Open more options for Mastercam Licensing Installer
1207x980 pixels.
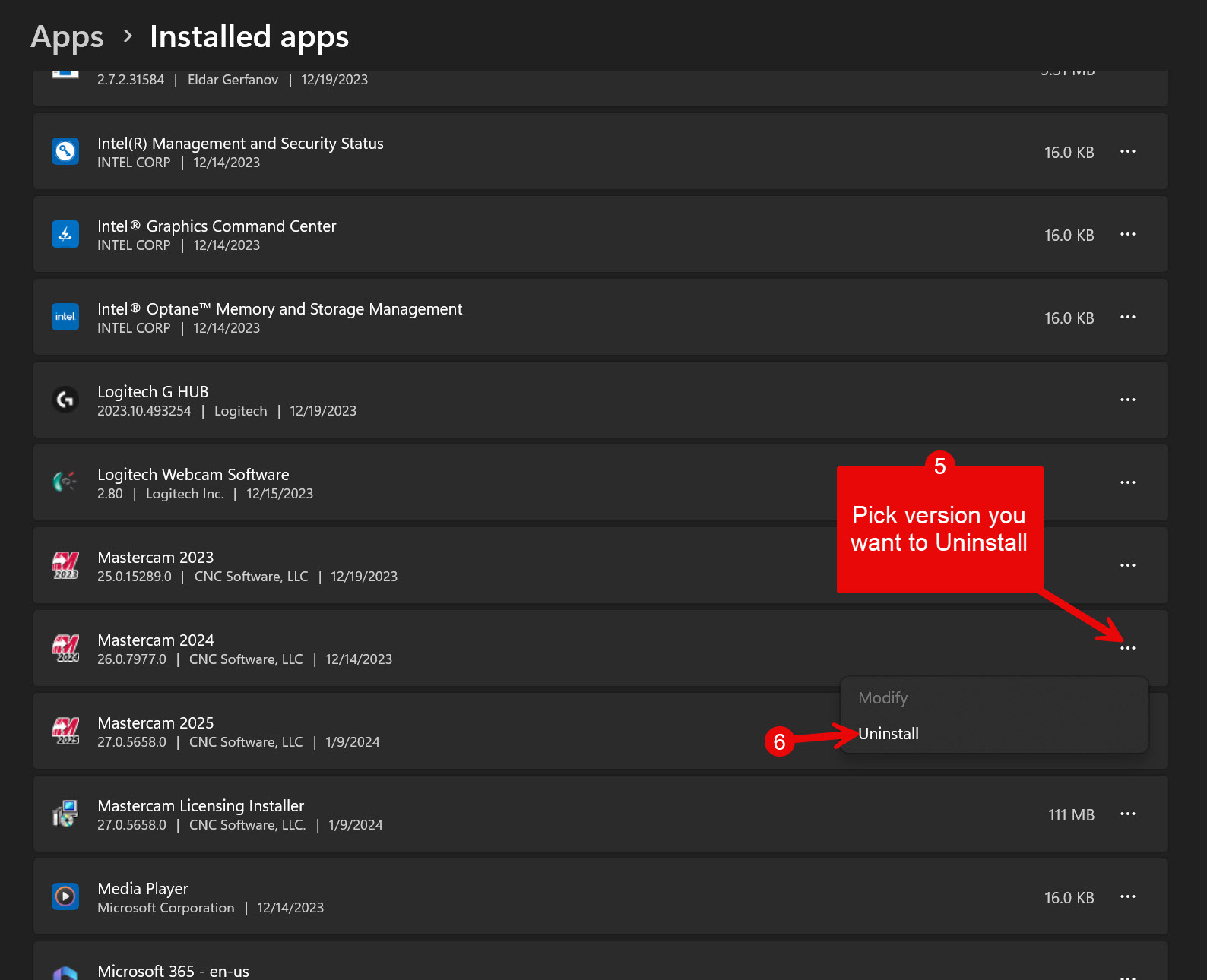coord(1128,814)
